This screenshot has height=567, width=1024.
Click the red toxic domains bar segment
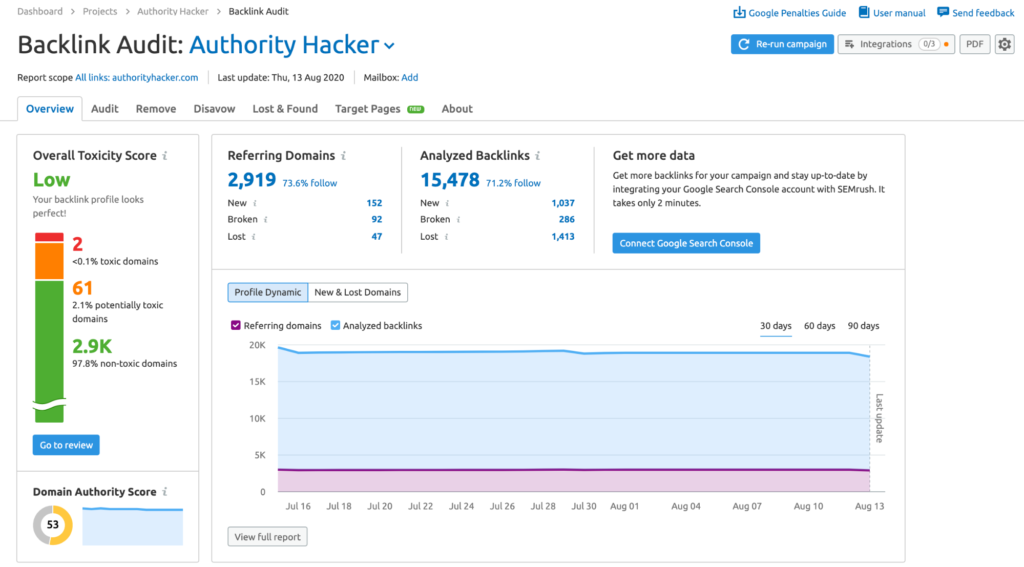(x=49, y=237)
